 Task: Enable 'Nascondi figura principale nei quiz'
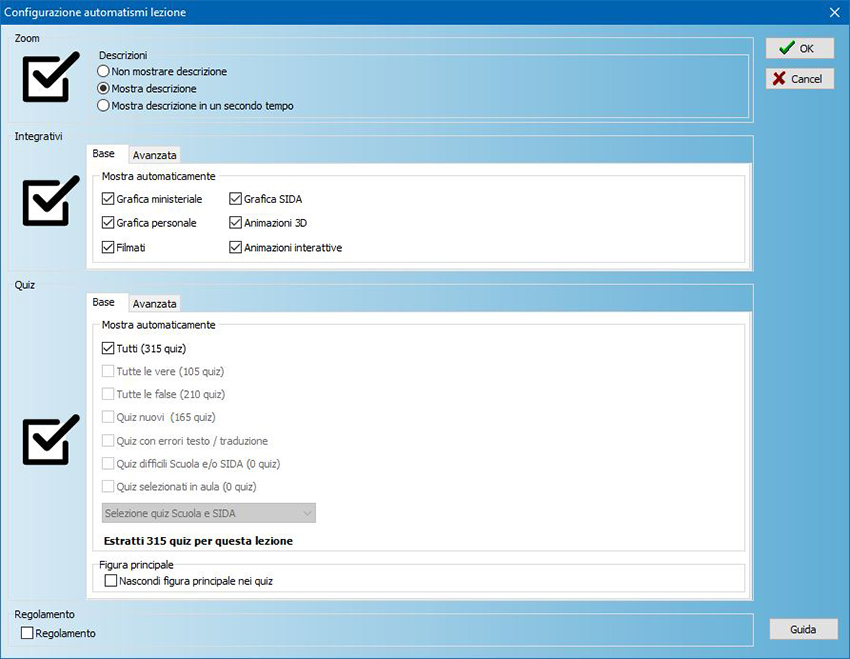tap(111, 580)
